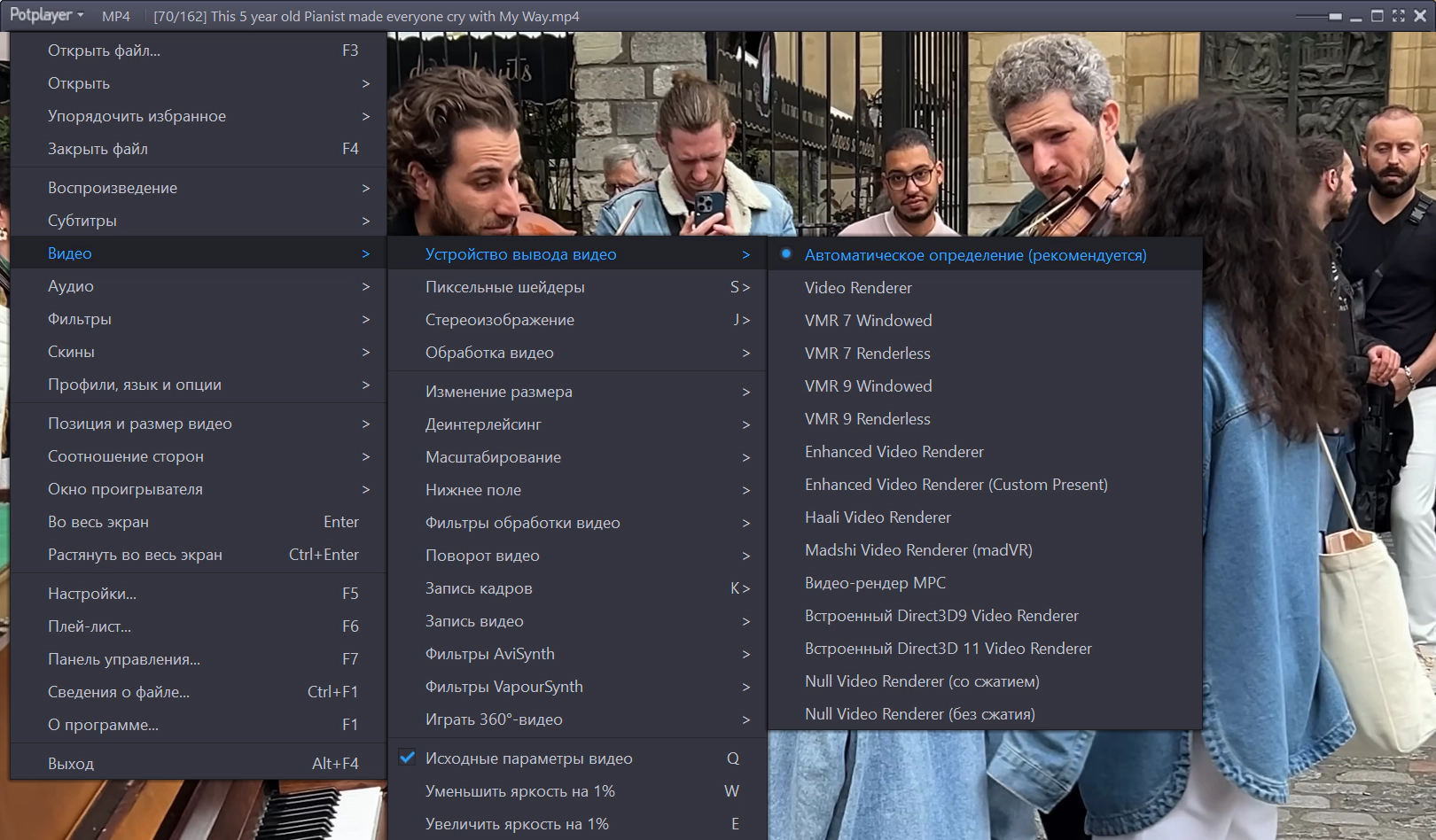The height and width of the screenshot is (840, 1436).
Task: Expand the Деинтерлейсинг submenu arrow
Action: coord(577,424)
